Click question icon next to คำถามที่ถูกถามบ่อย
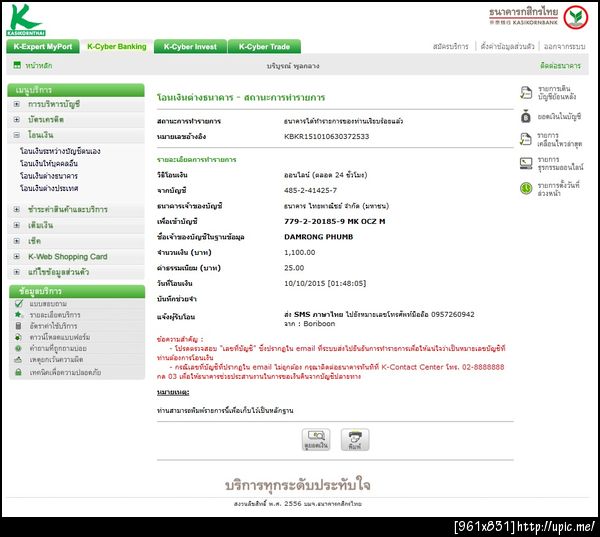The image size is (600, 537). pyautogui.click(x=18, y=348)
